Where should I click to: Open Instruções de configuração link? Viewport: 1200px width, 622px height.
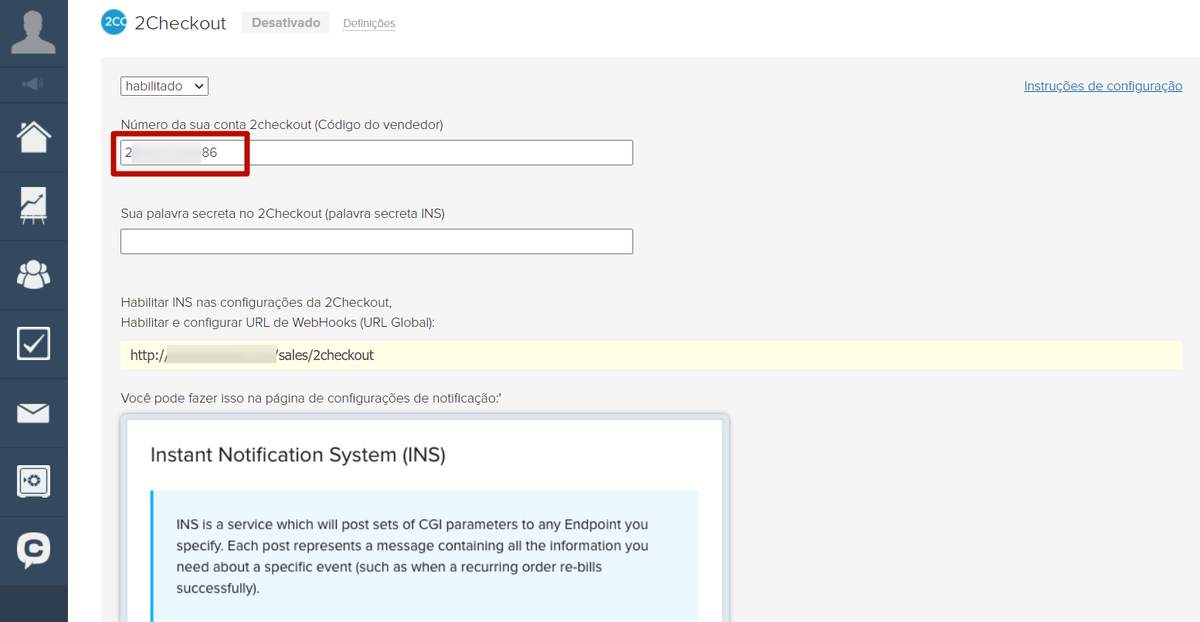click(x=1103, y=86)
